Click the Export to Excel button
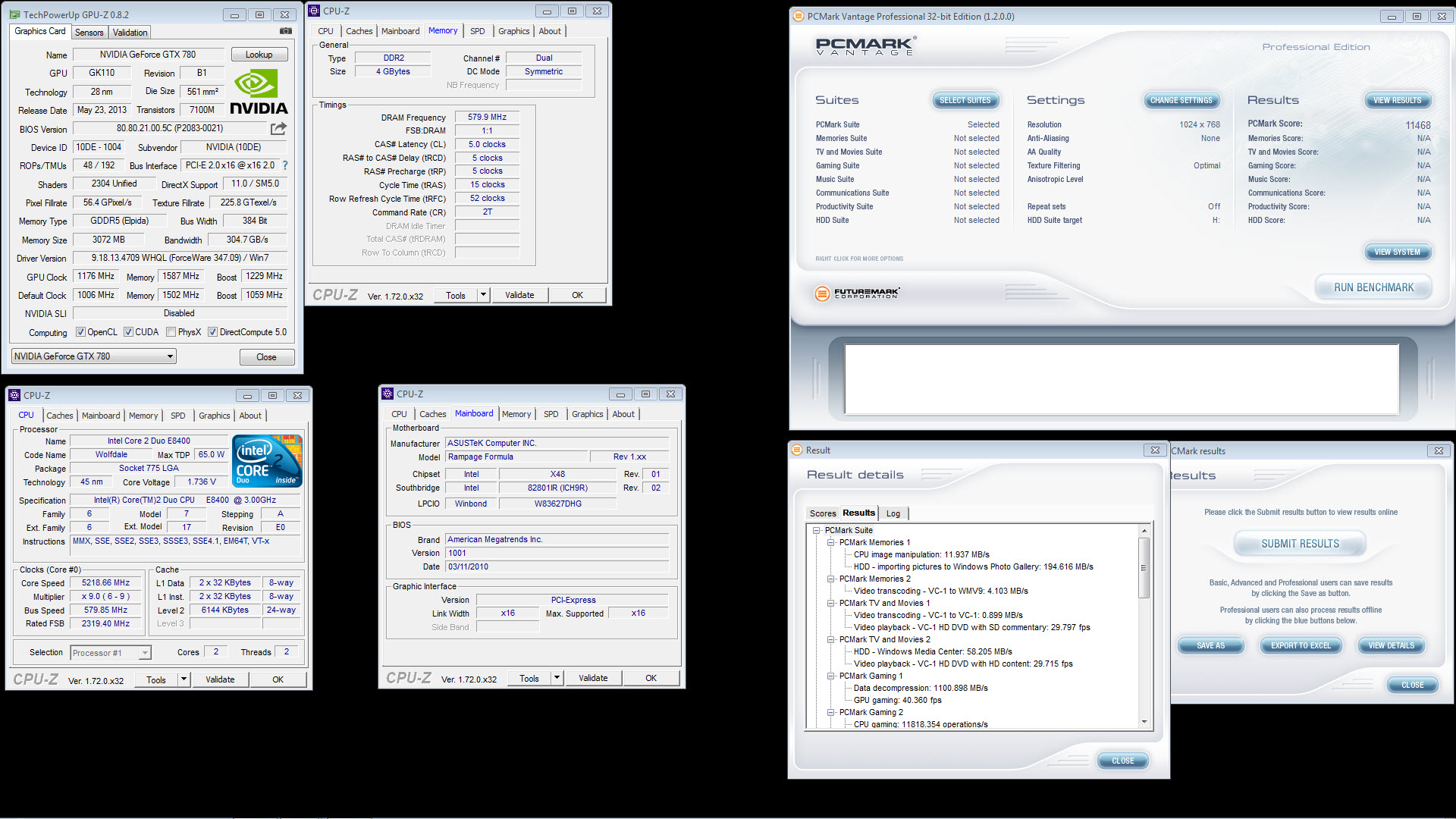The width and height of the screenshot is (1456, 819). coord(1301,645)
